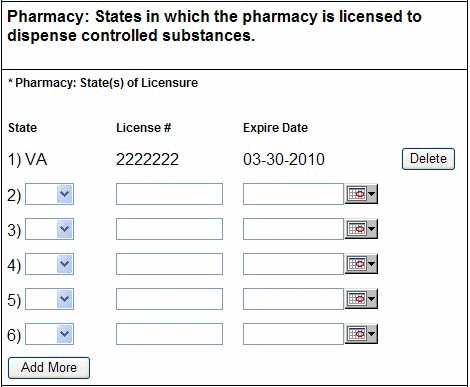Open calendar picker for row 2 expire date

click(361, 194)
